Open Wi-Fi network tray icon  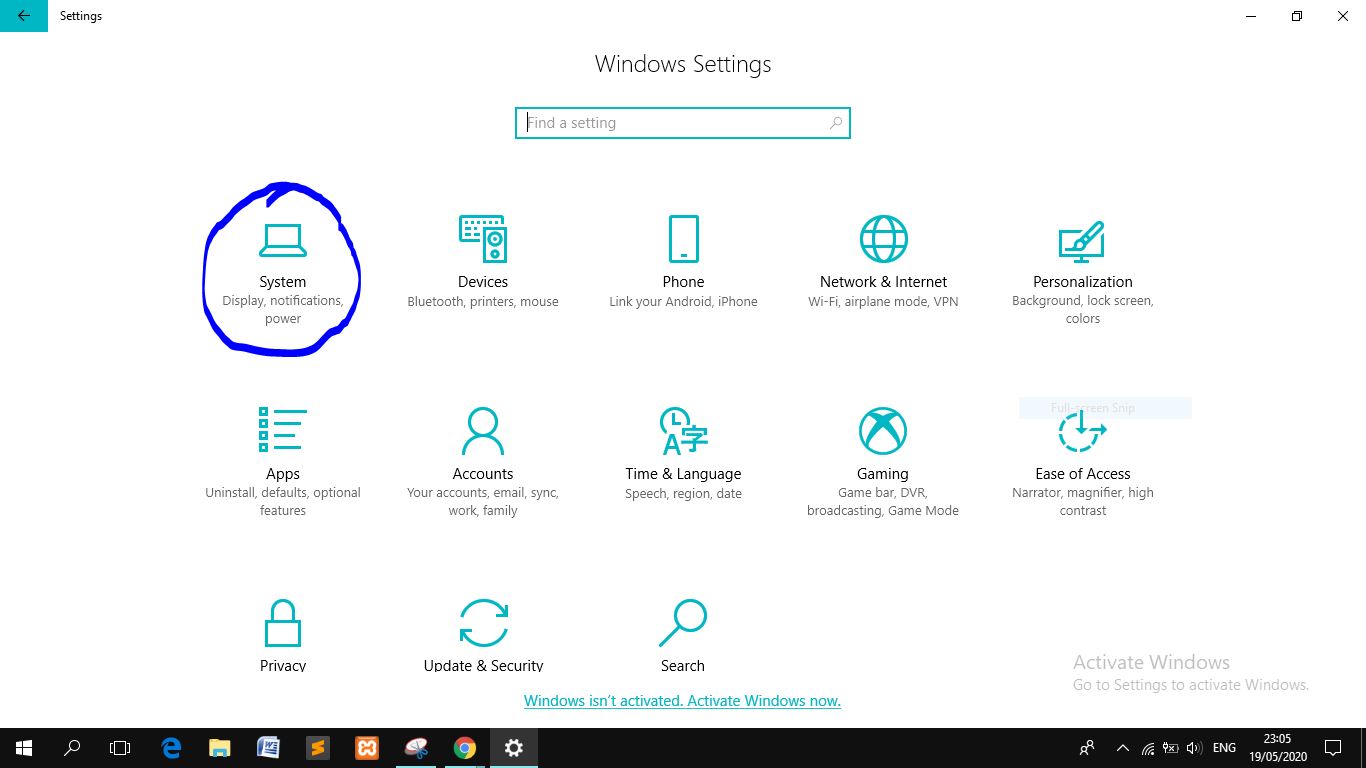(x=1148, y=747)
